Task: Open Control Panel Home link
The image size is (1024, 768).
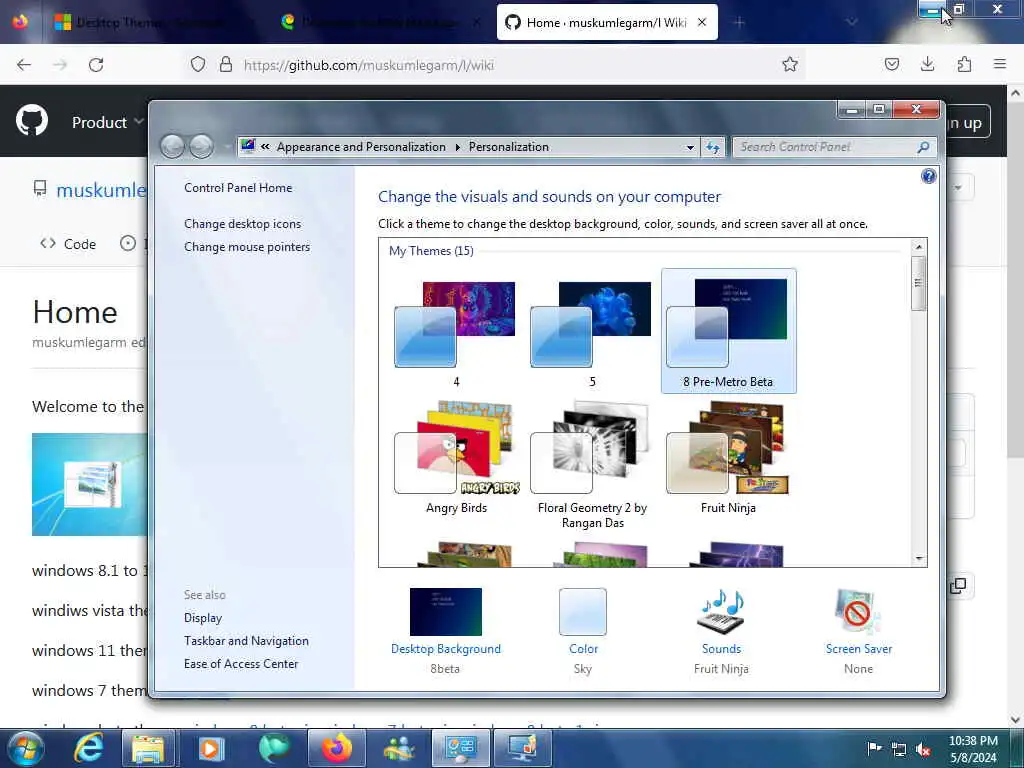Action: 238,188
